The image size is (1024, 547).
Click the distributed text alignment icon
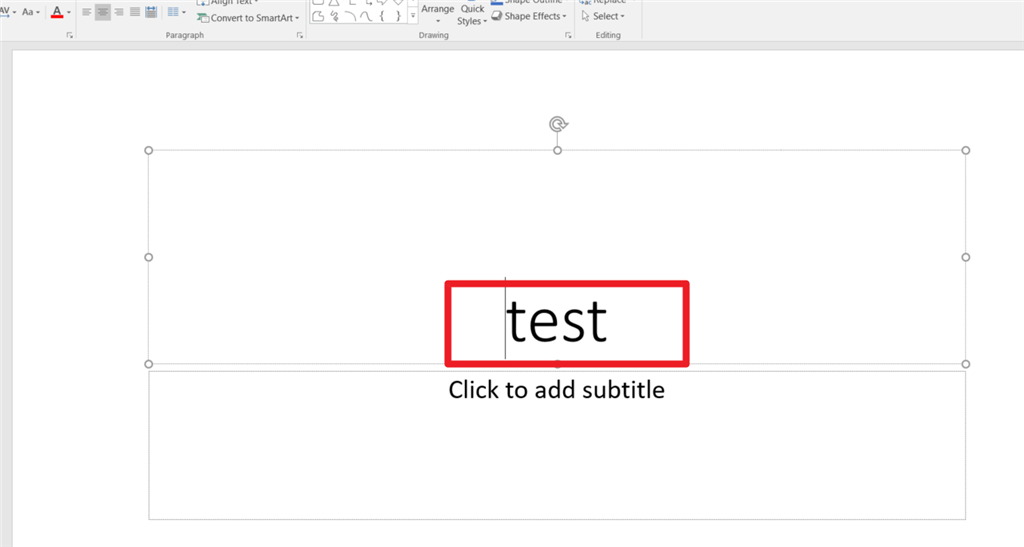[x=151, y=12]
